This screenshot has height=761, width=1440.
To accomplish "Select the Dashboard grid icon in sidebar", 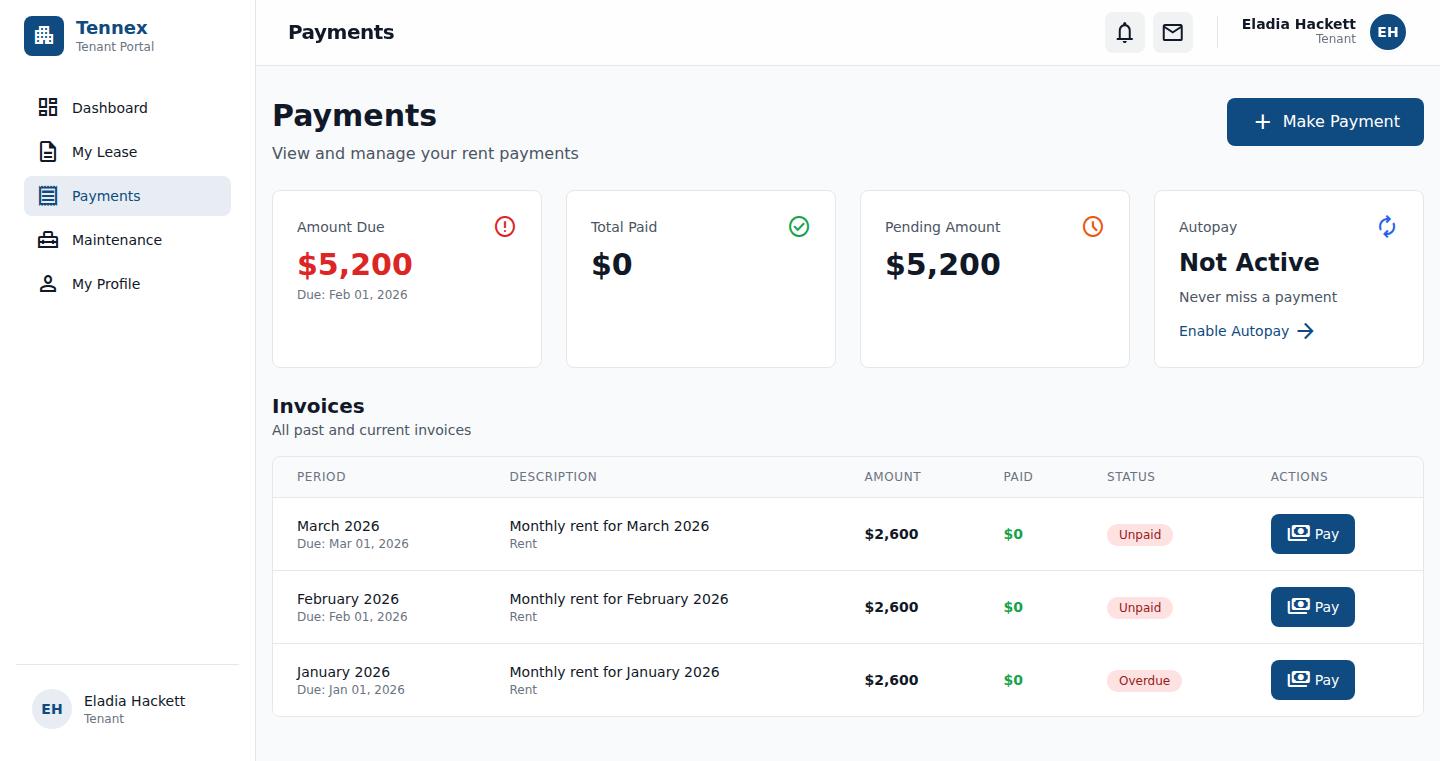I will 47,107.
